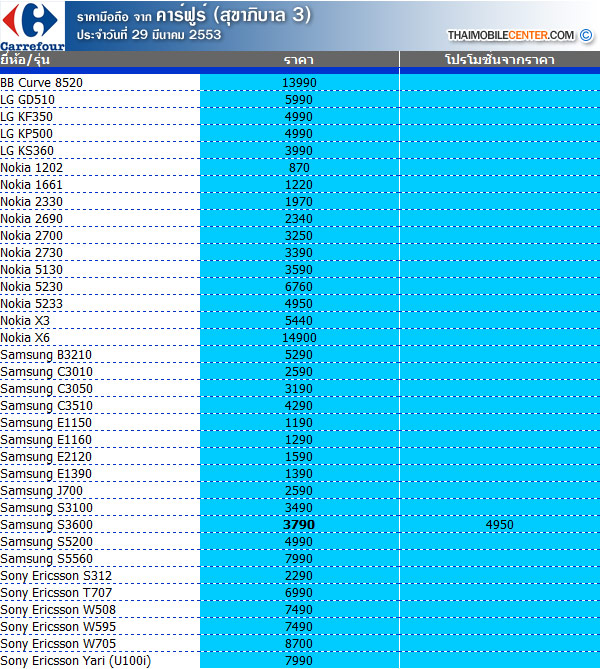Click price 1590
Viewport: 600px width, 669px height.
click(299, 457)
